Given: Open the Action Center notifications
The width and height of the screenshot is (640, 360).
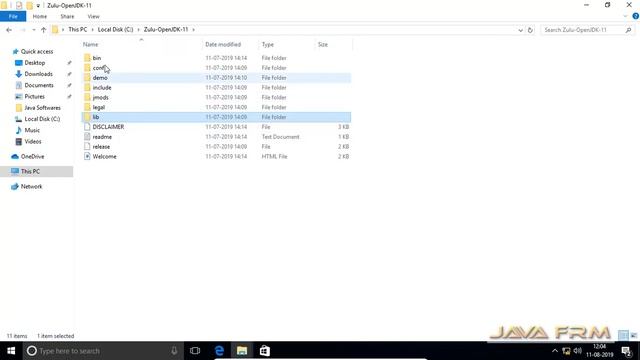Looking at the screenshot, I should coord(627,351).
